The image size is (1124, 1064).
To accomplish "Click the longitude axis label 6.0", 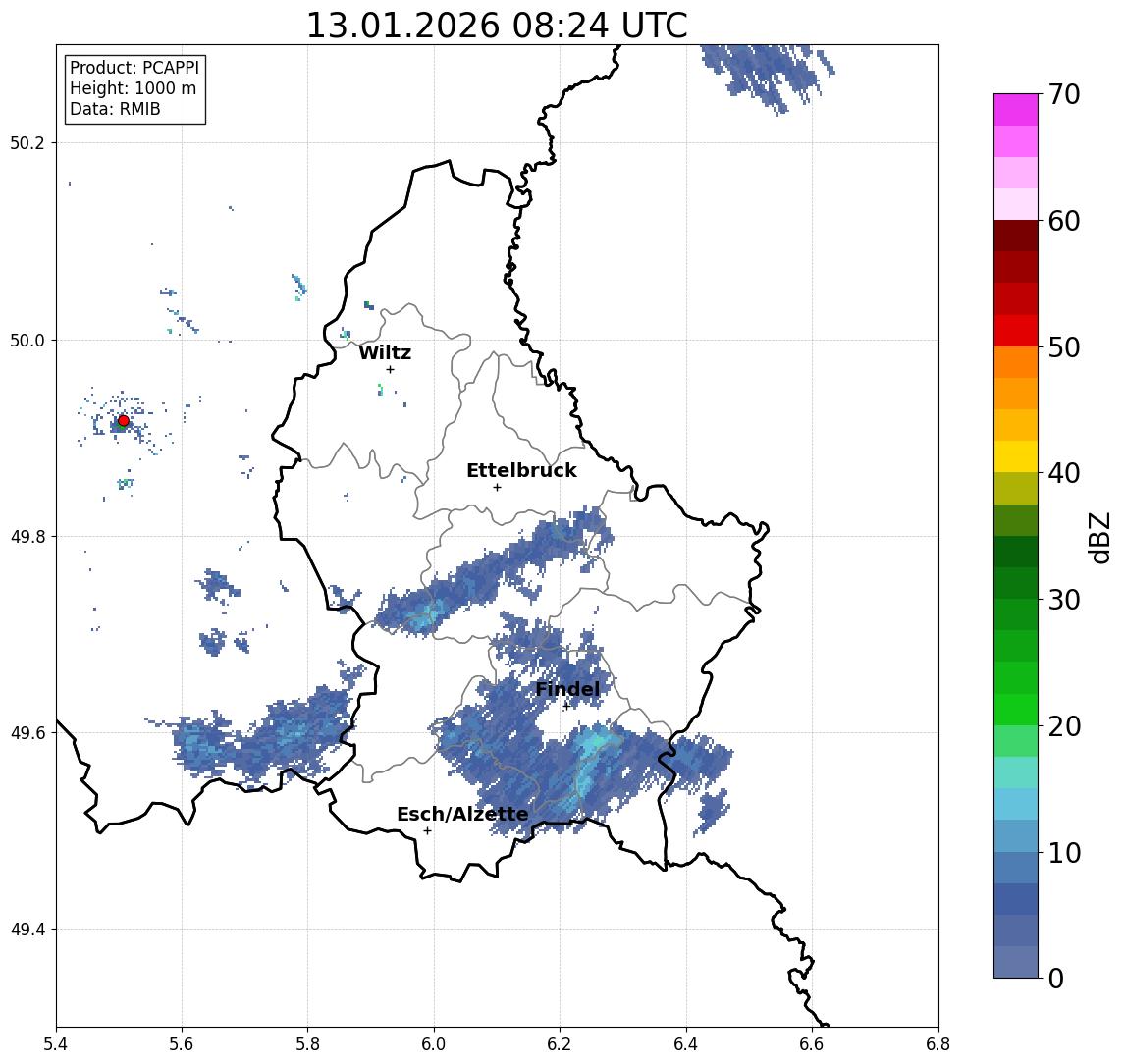I will [x=434, y=1044].
